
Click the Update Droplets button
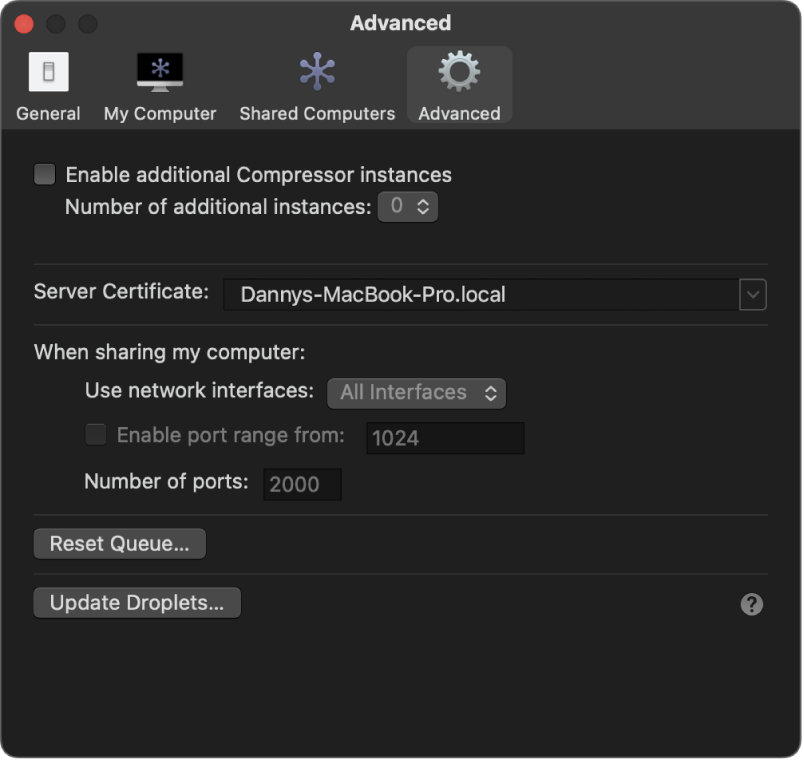pyautogui.click(x=136, y=602)
